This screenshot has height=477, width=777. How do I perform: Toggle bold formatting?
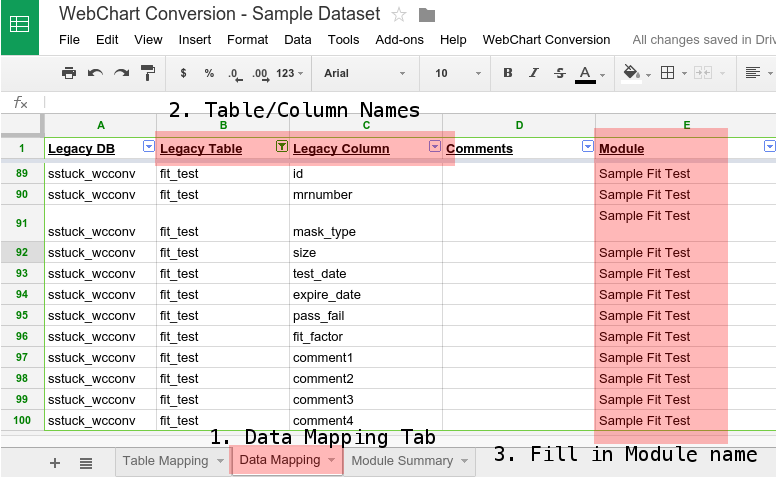click(x=508, y=73)
